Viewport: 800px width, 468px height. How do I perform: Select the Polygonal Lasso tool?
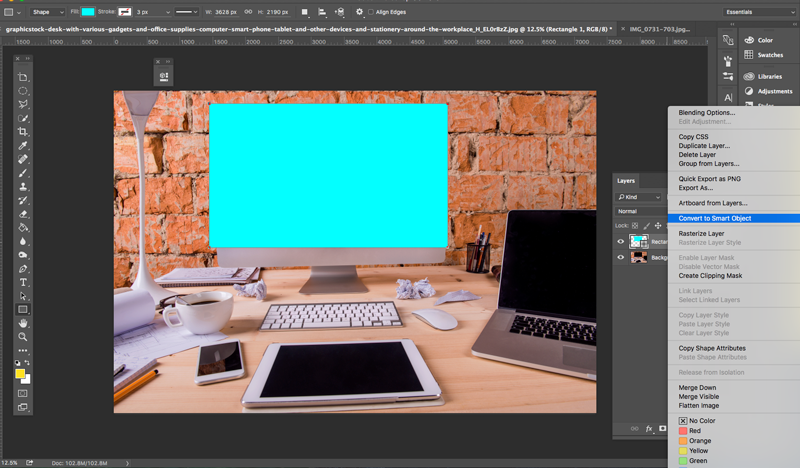(23, 104)
